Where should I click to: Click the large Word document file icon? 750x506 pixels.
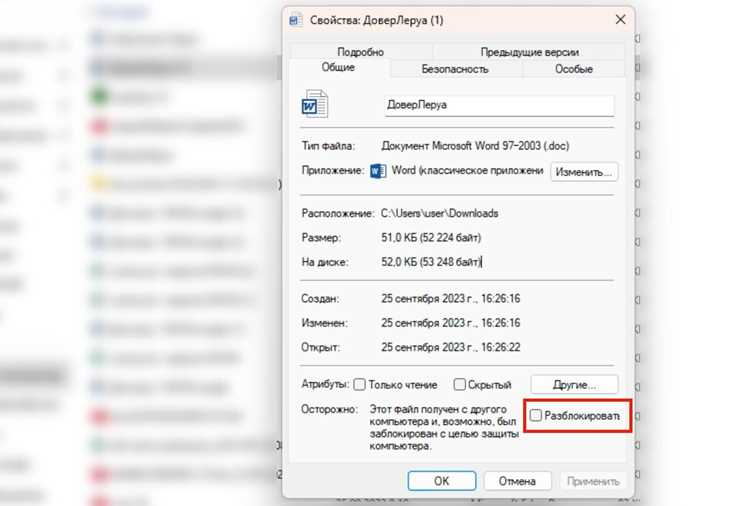pyautogui.click(x=315, y=103)
